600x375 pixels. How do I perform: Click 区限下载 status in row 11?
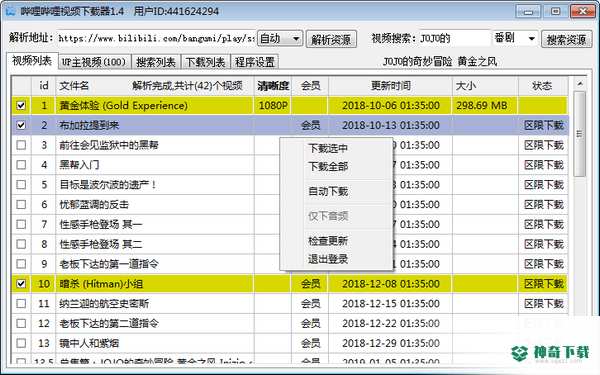pyautogui.click(x=543, y=304)
